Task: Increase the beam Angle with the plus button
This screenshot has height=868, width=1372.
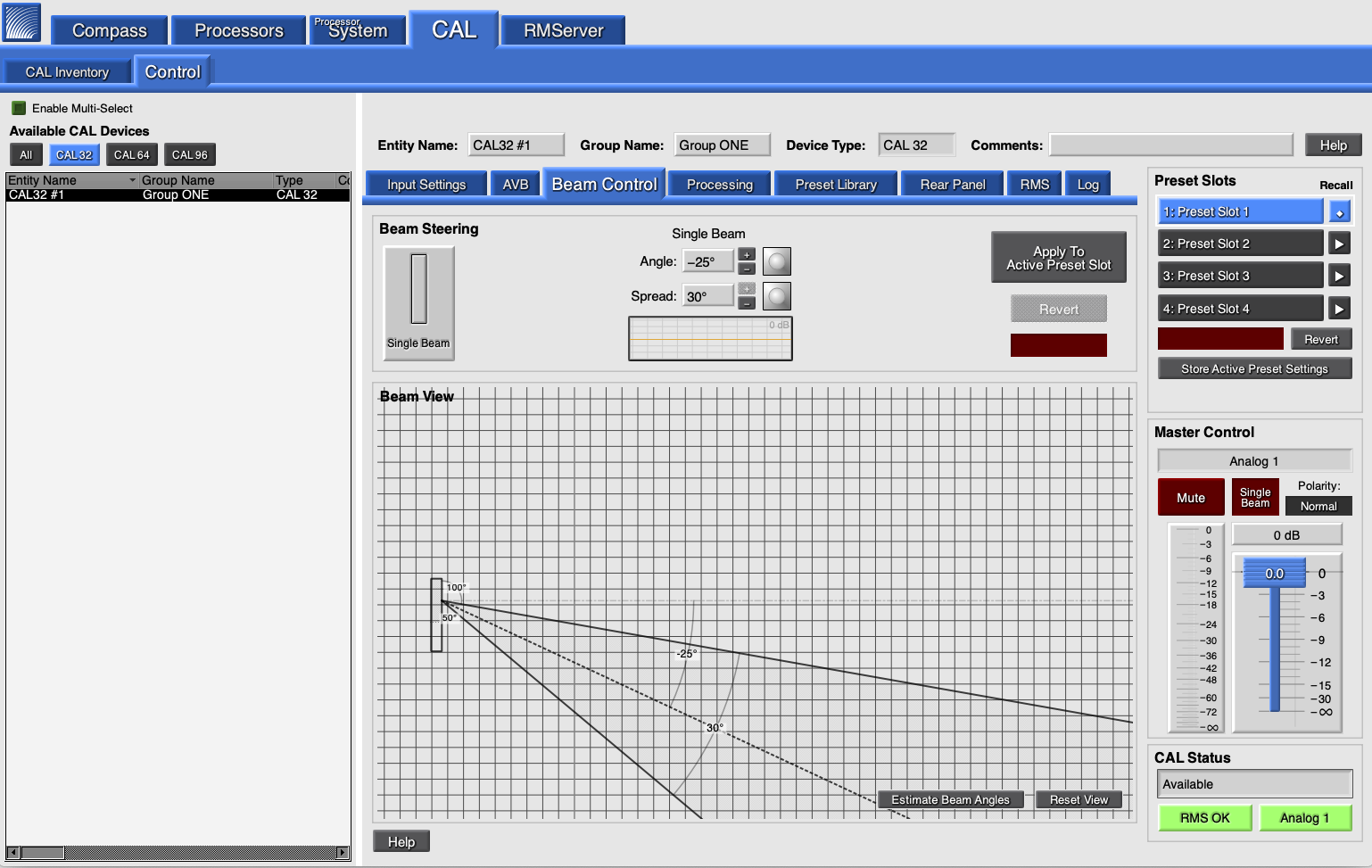Action: (x=747, y=254)
